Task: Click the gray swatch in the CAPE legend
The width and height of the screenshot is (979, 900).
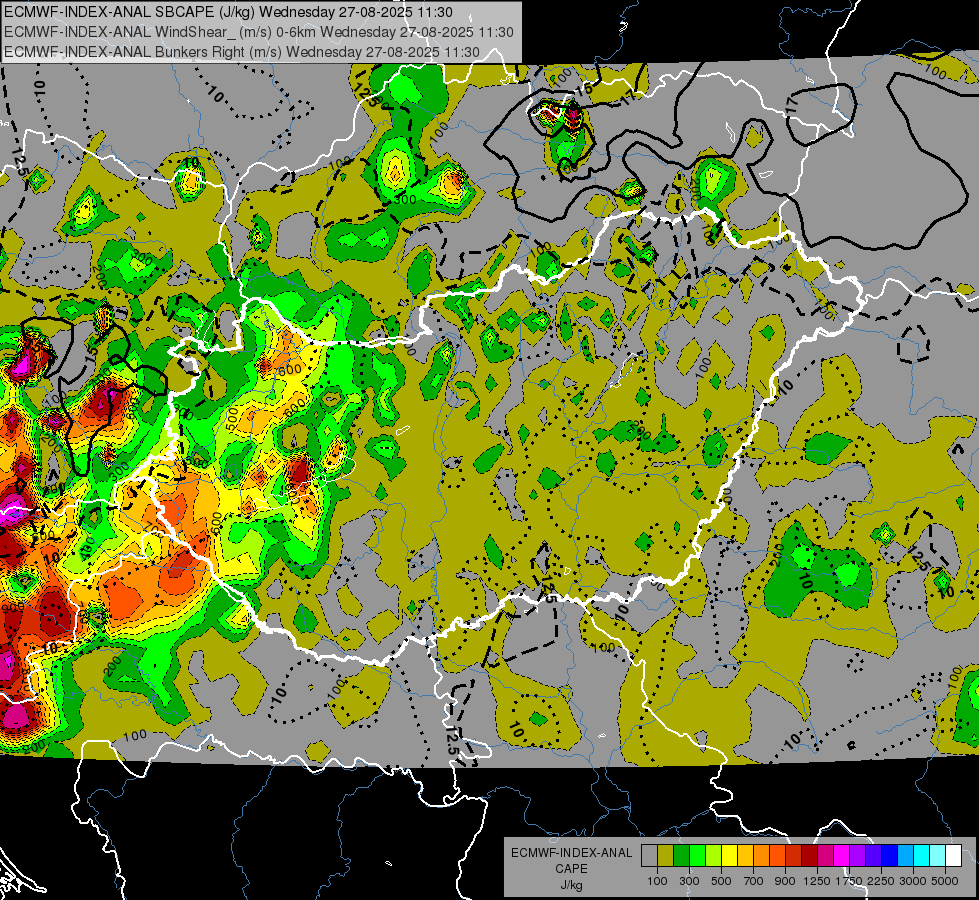Action: point(649,856)
